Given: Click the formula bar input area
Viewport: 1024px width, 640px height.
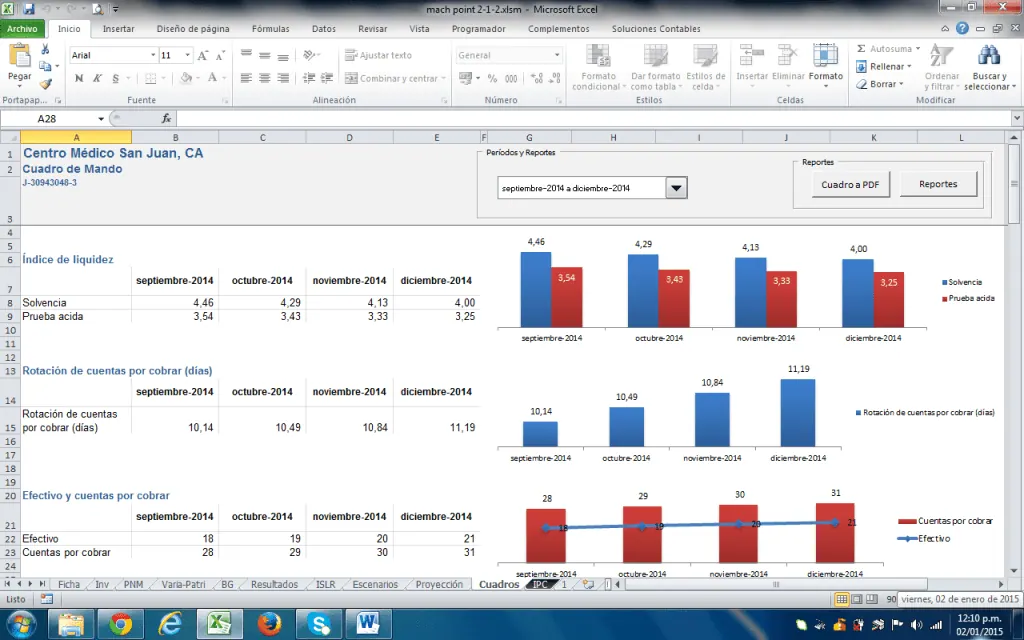Looking at the screenshot, I should (x=592, y=119).
